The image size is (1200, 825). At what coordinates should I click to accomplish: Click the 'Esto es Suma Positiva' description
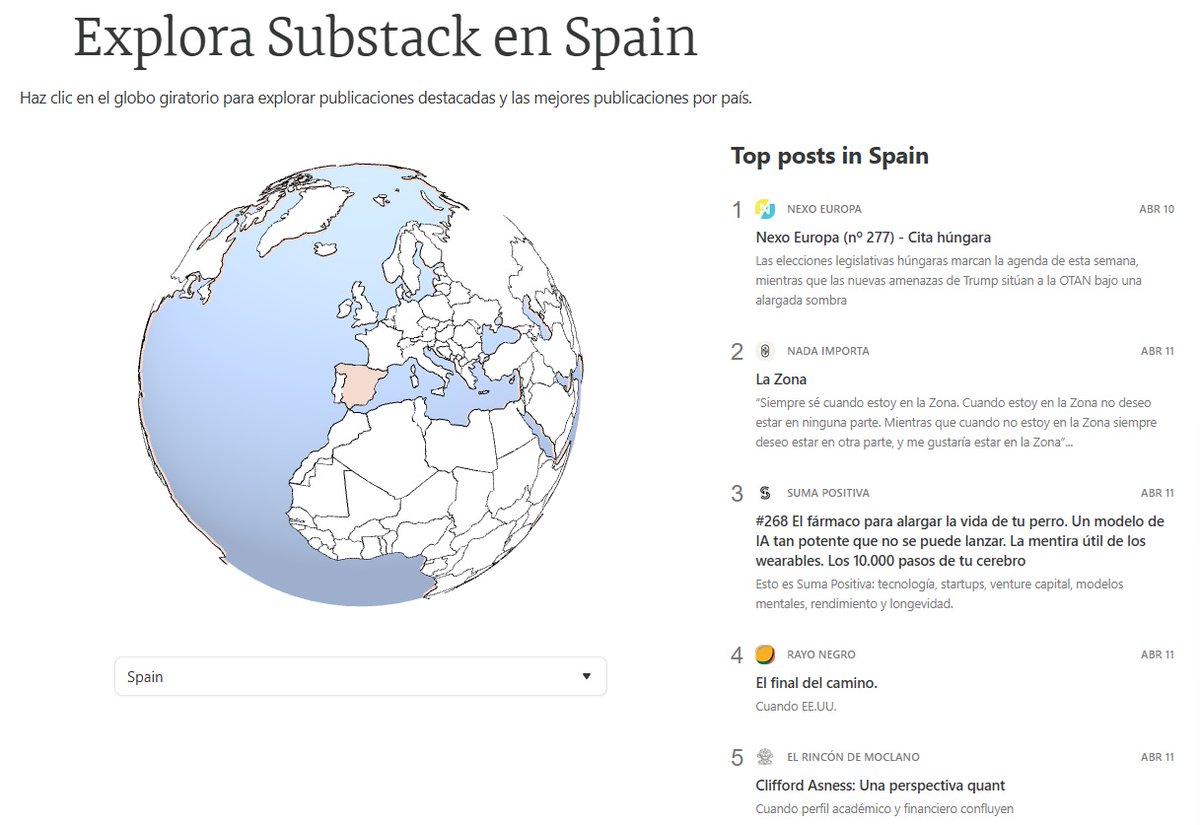click(x=940, y=594)
